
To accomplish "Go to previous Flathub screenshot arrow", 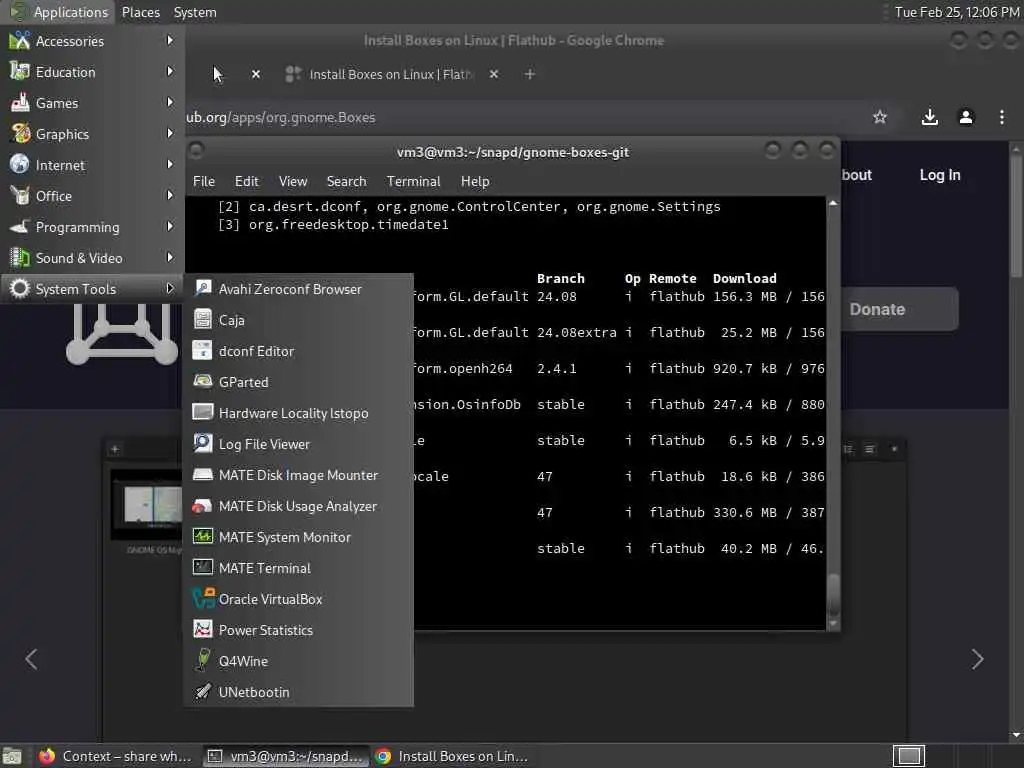I will coord(31,659).
